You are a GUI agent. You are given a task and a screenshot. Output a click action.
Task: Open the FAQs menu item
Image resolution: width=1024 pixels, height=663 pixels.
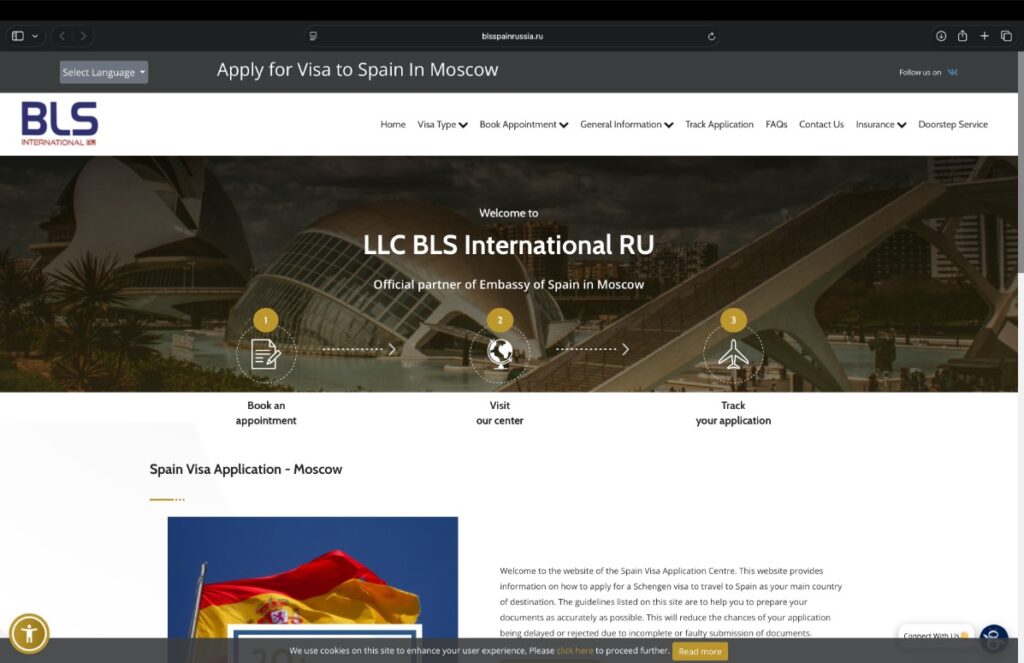(x=776, y=124)
